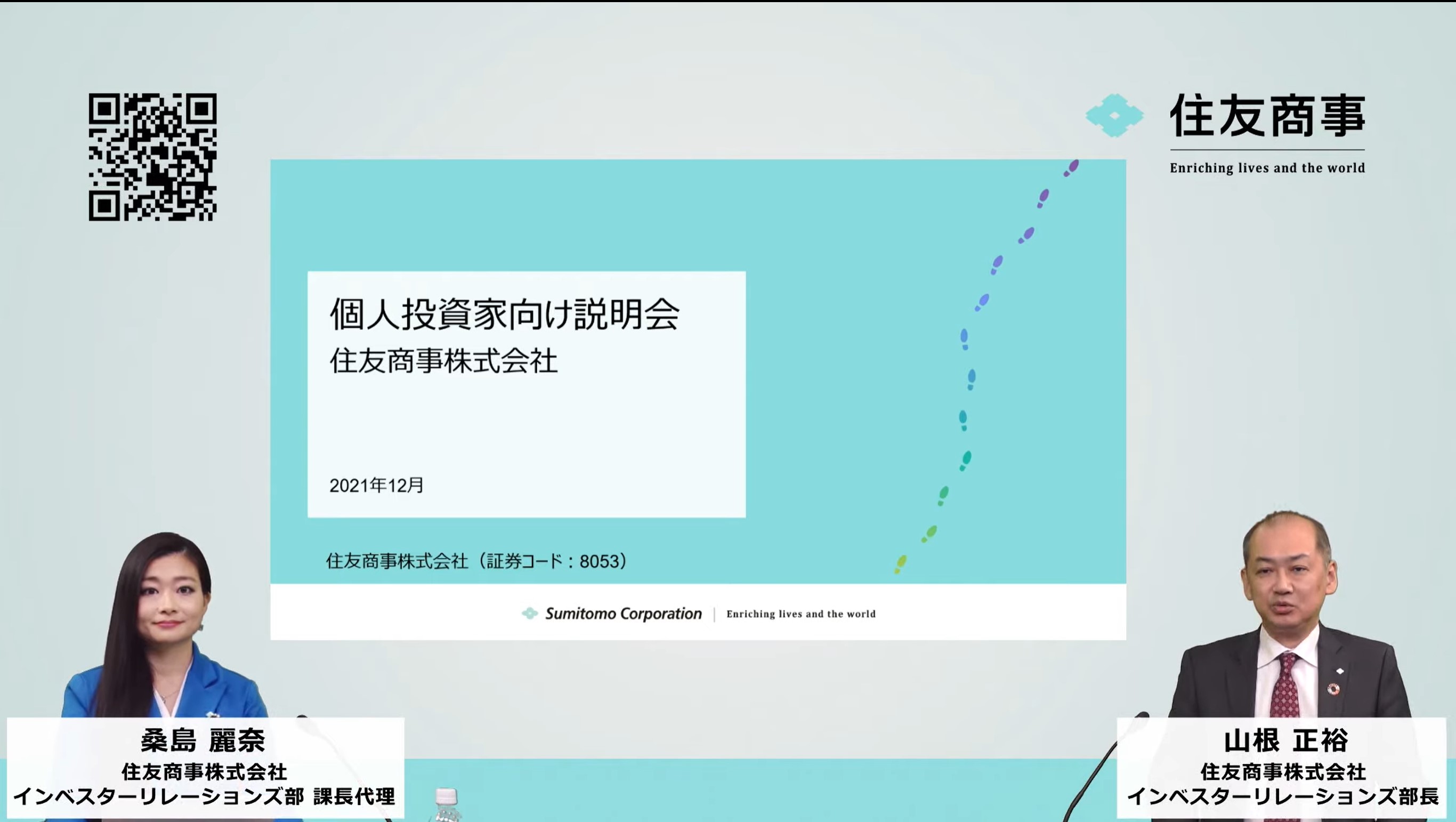Screen dimensions: 1456x822
Task: Click the slide footer 'Enriching lives and the world'
Action: click(801, 614)
